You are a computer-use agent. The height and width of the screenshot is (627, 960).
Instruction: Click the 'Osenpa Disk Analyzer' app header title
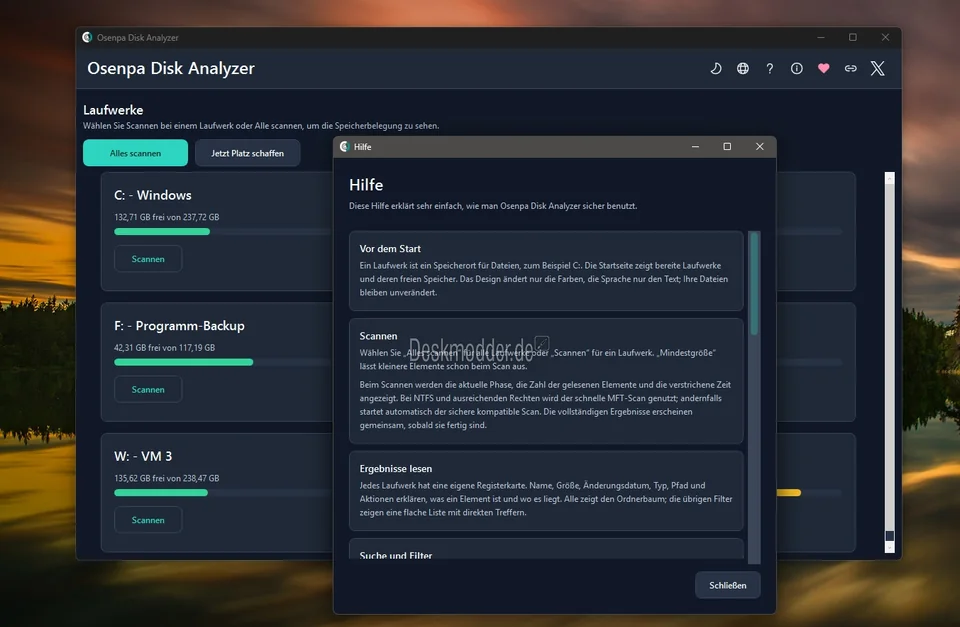(x=171, y=69)
